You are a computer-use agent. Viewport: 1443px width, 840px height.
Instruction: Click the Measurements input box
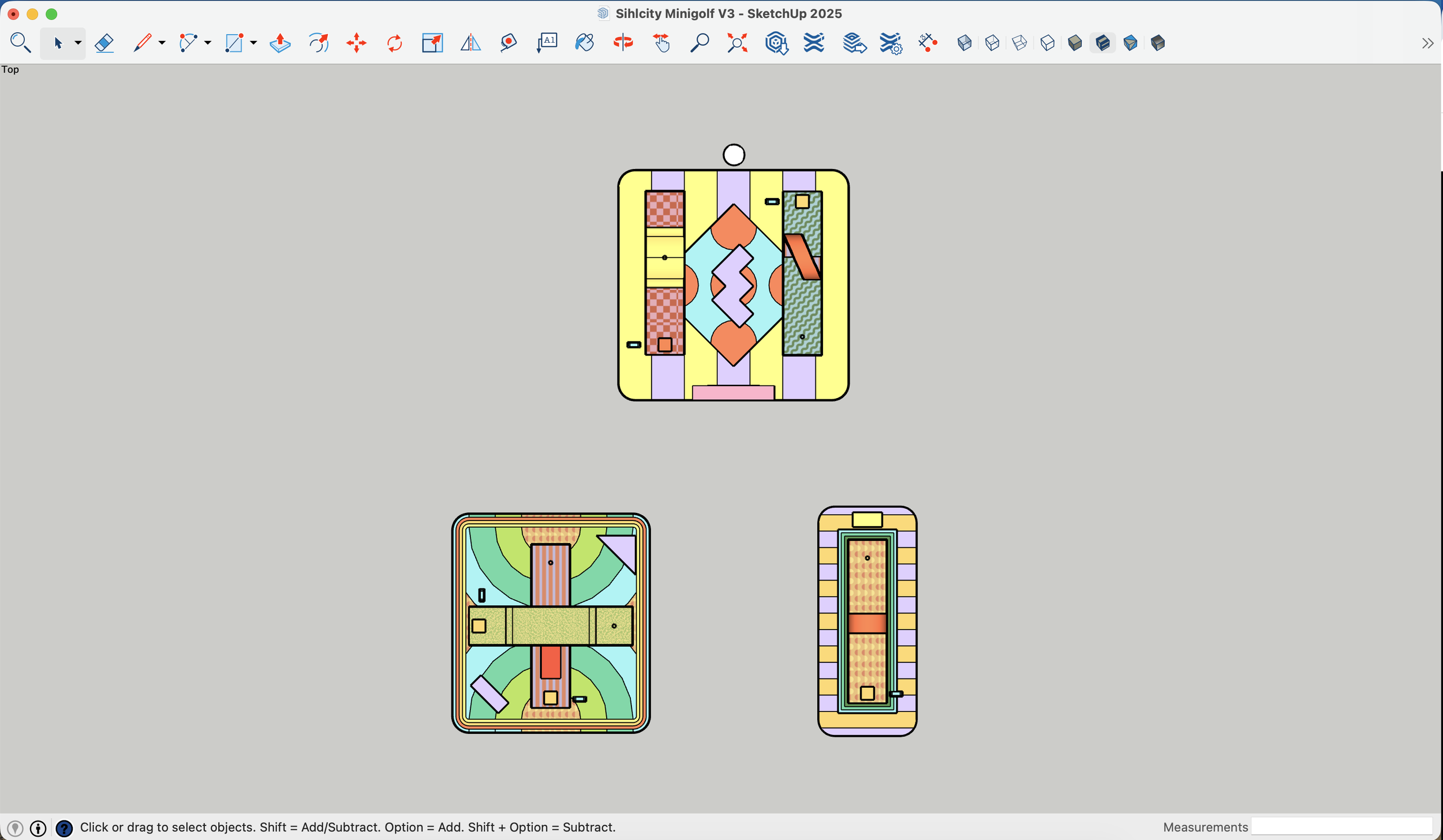point(1341,827)
